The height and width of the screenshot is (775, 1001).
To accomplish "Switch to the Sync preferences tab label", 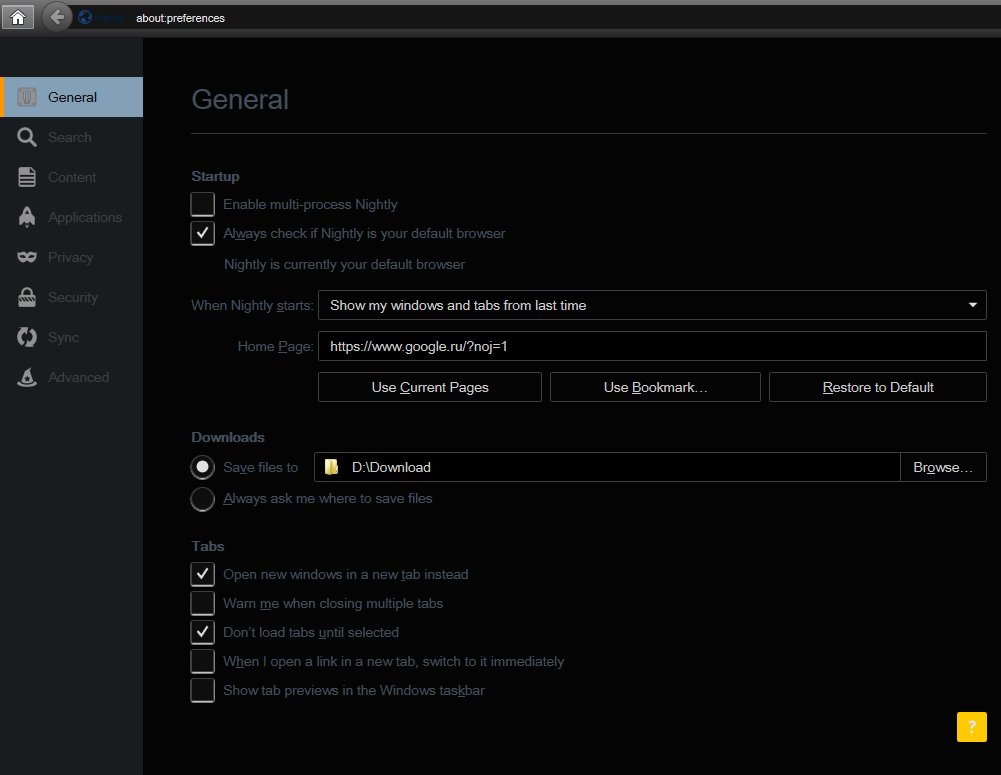I will point(63,337).
